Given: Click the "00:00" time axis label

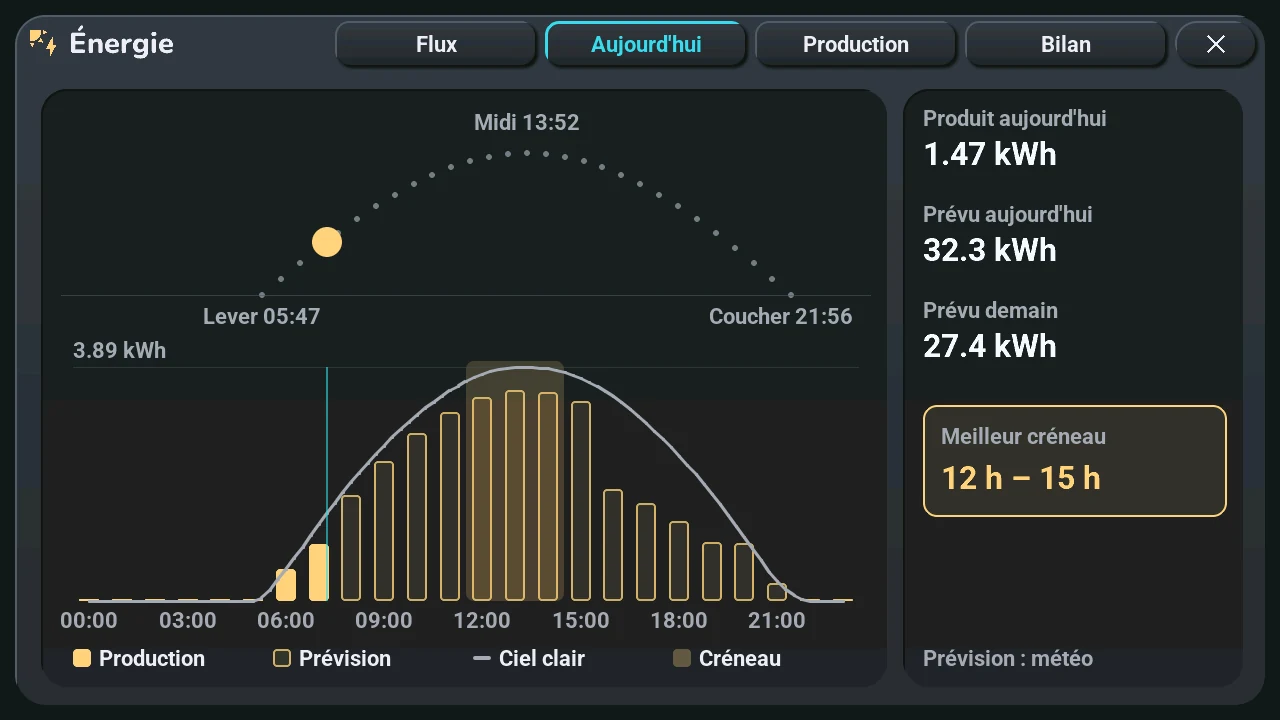Looking at the screenshot, I should click(89, 620).
